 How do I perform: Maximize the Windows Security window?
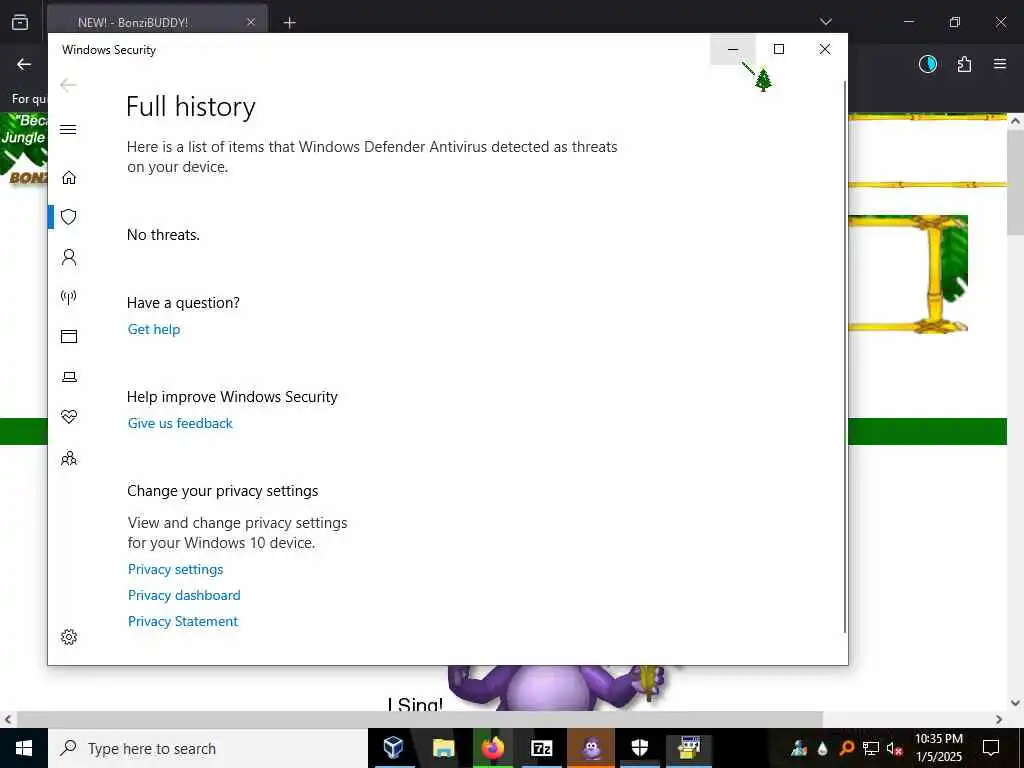(778, 49)
